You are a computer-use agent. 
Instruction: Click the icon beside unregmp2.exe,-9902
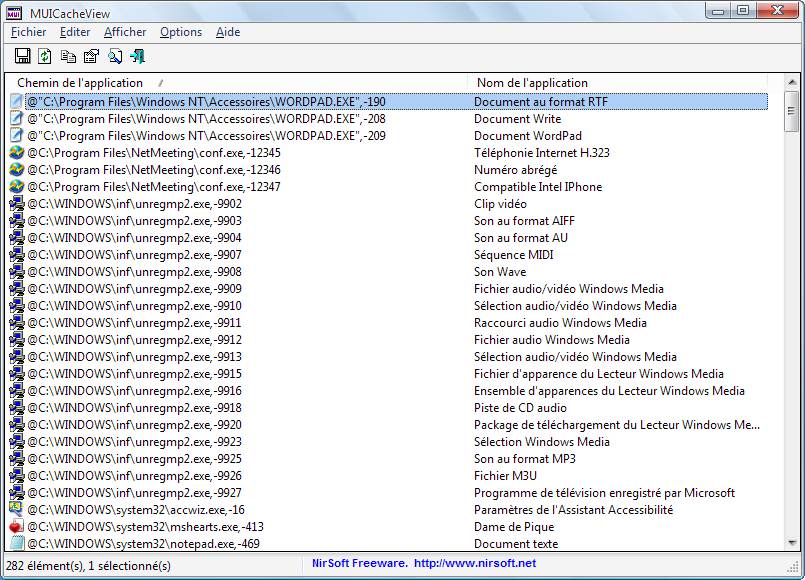click(x=16, y=203)
